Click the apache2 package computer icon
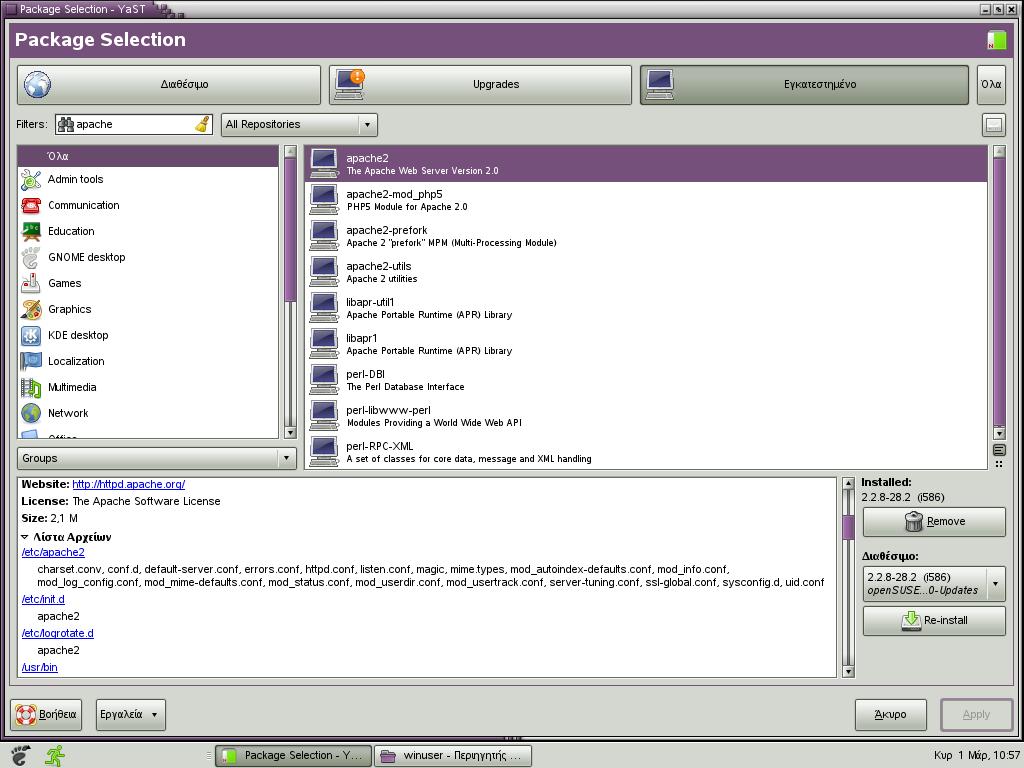The width and height of the screenshot is (1024, 768). [324, 163]
